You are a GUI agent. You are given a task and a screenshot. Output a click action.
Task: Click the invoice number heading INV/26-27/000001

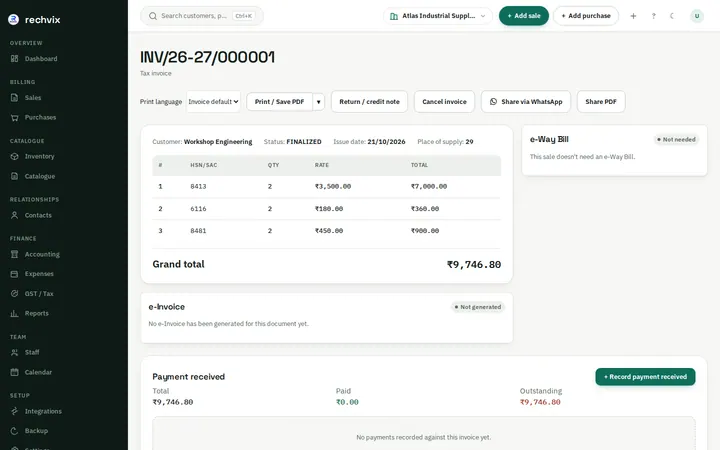pos(208,57)
